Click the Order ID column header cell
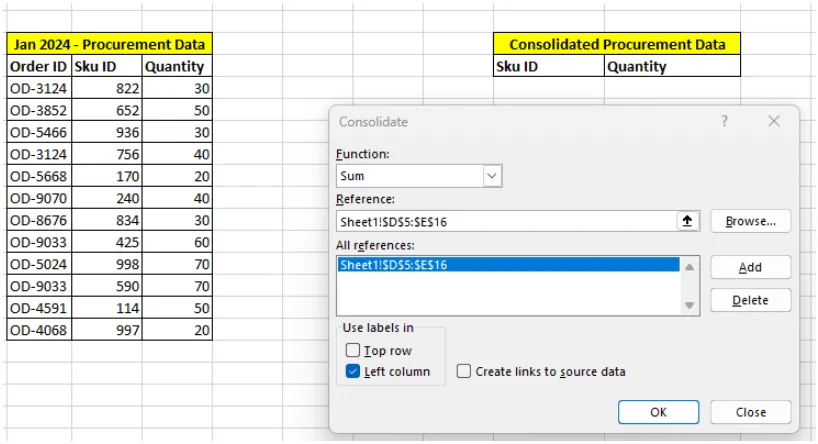 (39, 66)
